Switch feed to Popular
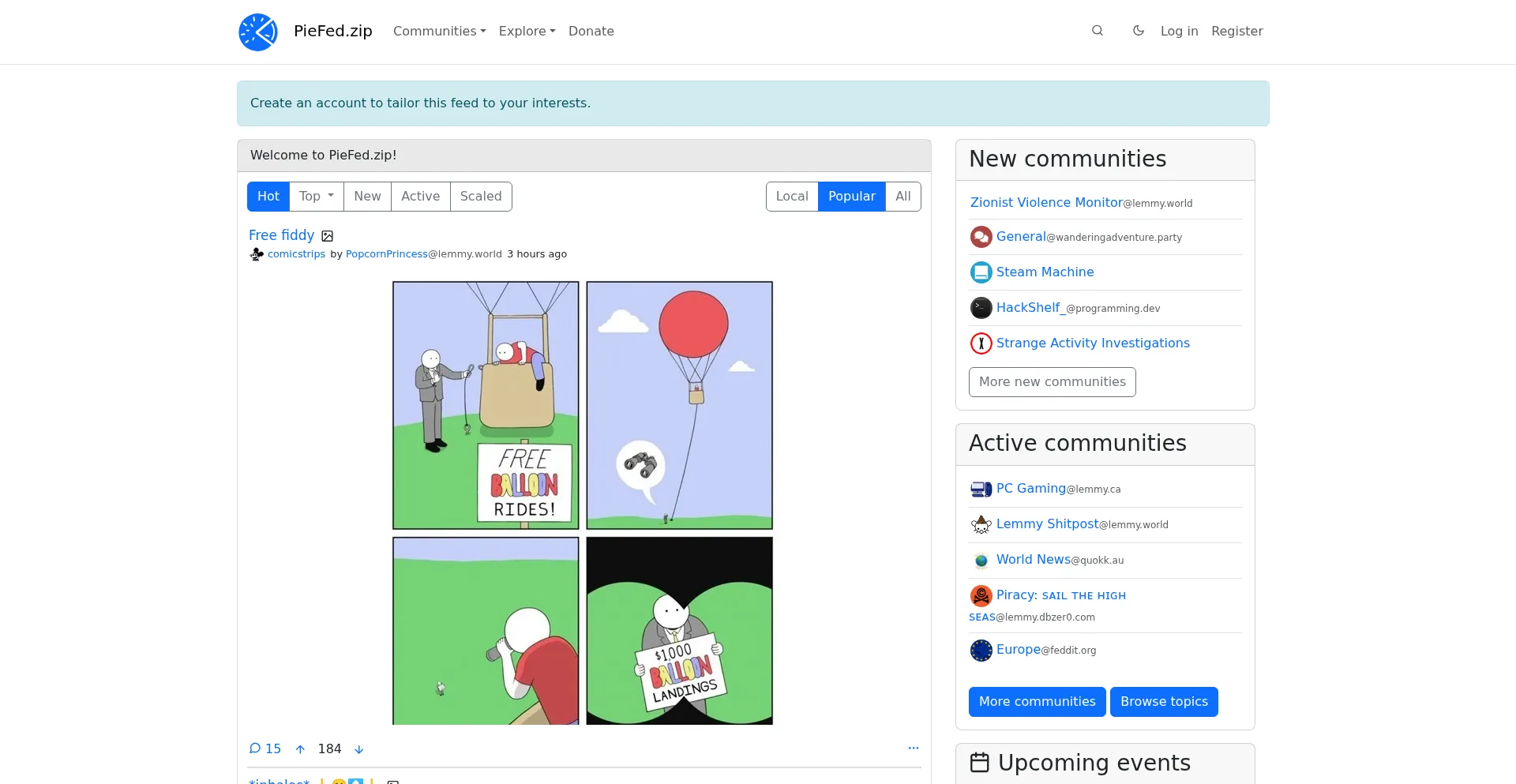The image size is (1516, 784). tap(852, 197)
